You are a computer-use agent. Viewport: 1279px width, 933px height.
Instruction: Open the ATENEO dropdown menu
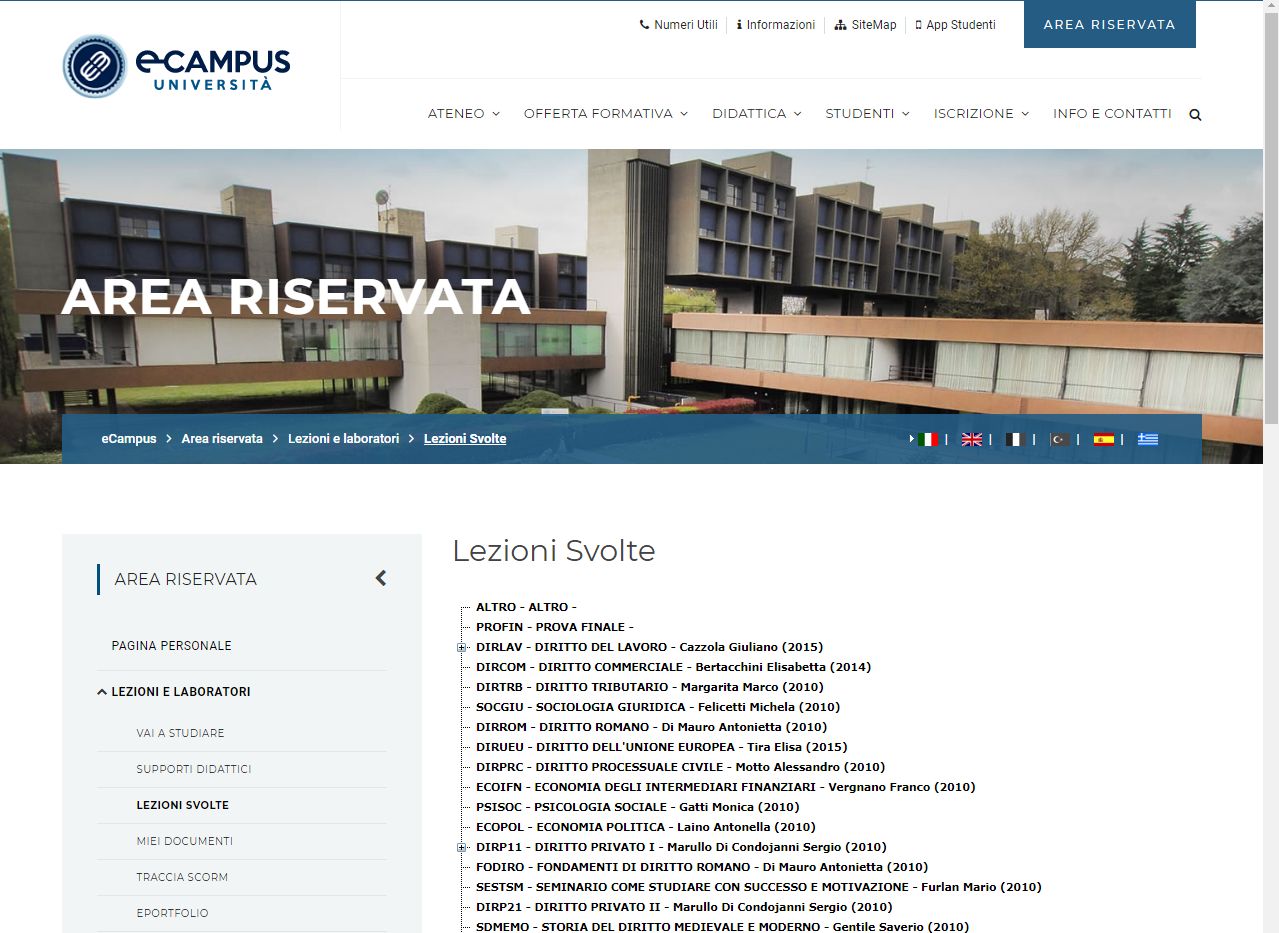[x=464, y=114]
